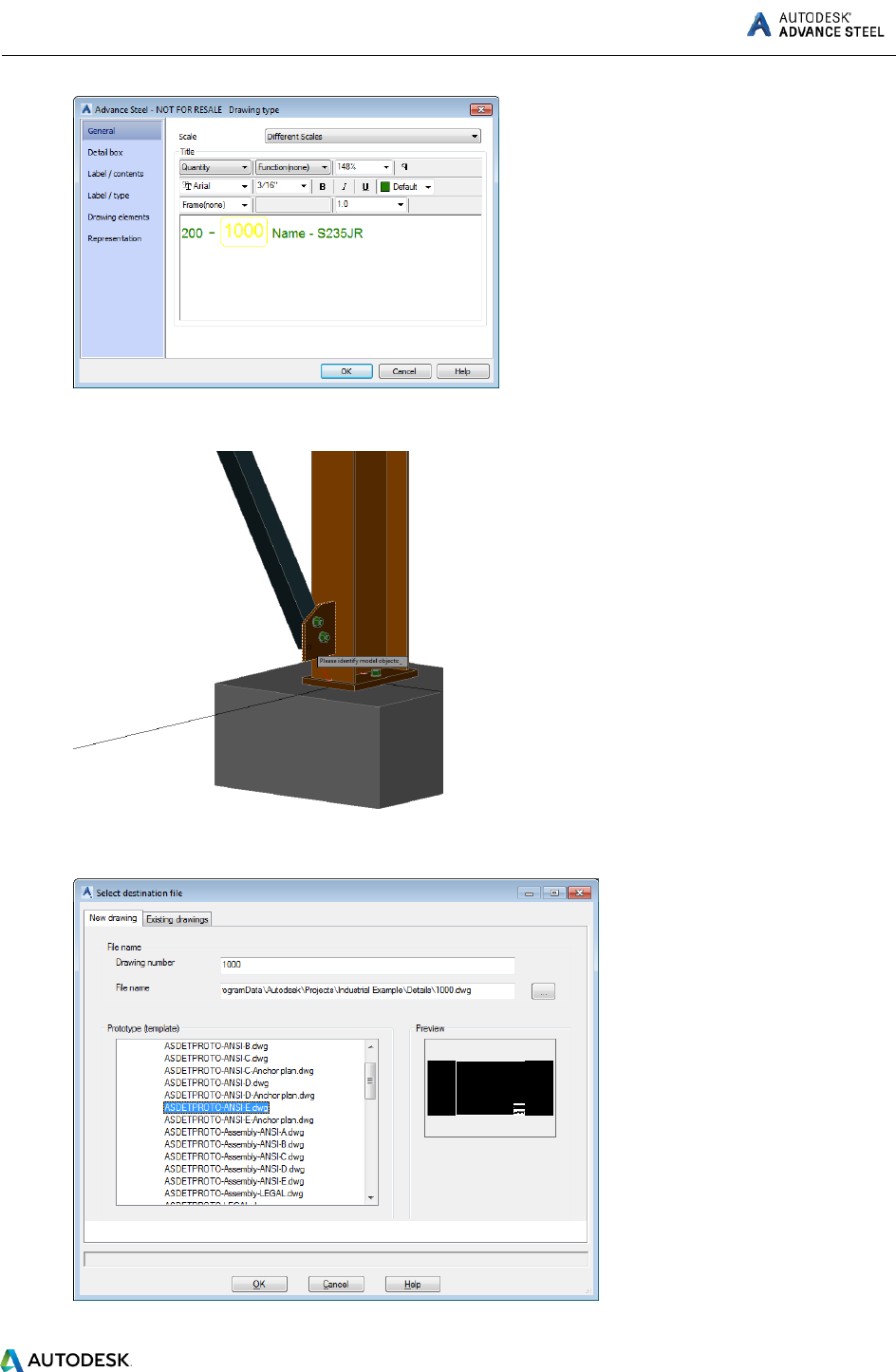
Task: Click the template list scrollbar down arrow
Action: point(371,1198)
